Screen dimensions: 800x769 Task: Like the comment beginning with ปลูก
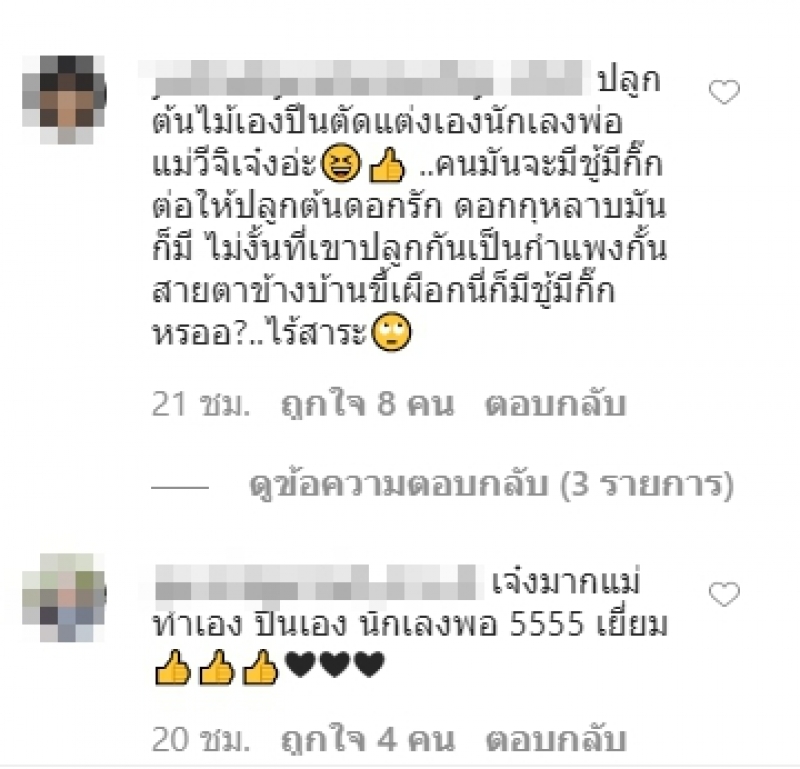click(724, 92)
